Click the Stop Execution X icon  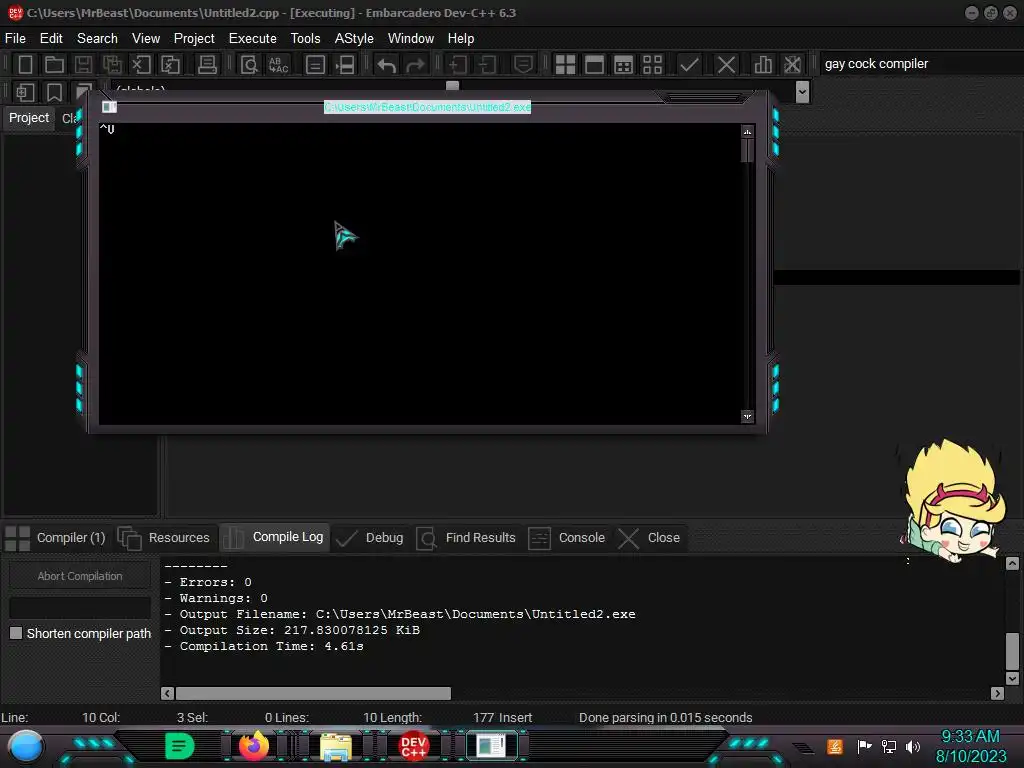pos(726,64)
